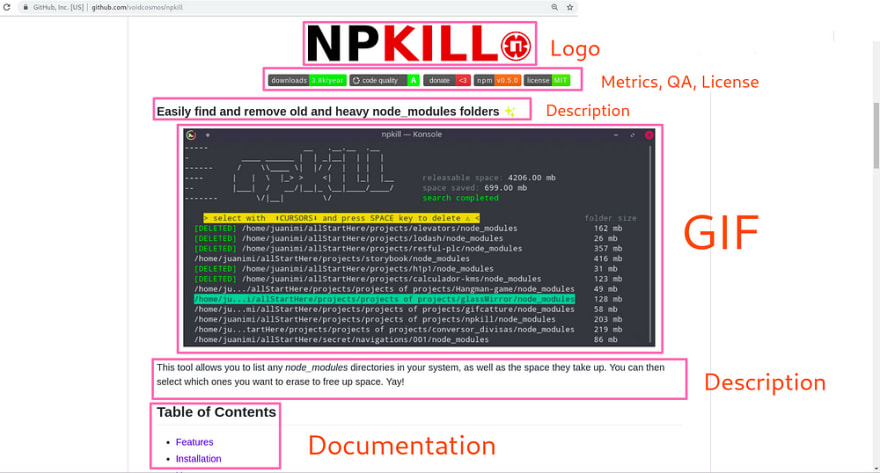Viewport: 880px width, 473px height.
Task: Click the "357 mb" folder size value
Action: (x=608, y=249)
